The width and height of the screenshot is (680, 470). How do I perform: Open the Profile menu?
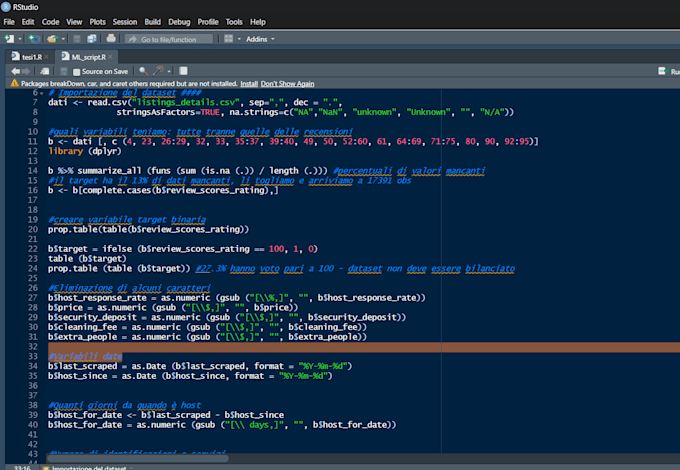pyautogui.click(x=208, y=22)
